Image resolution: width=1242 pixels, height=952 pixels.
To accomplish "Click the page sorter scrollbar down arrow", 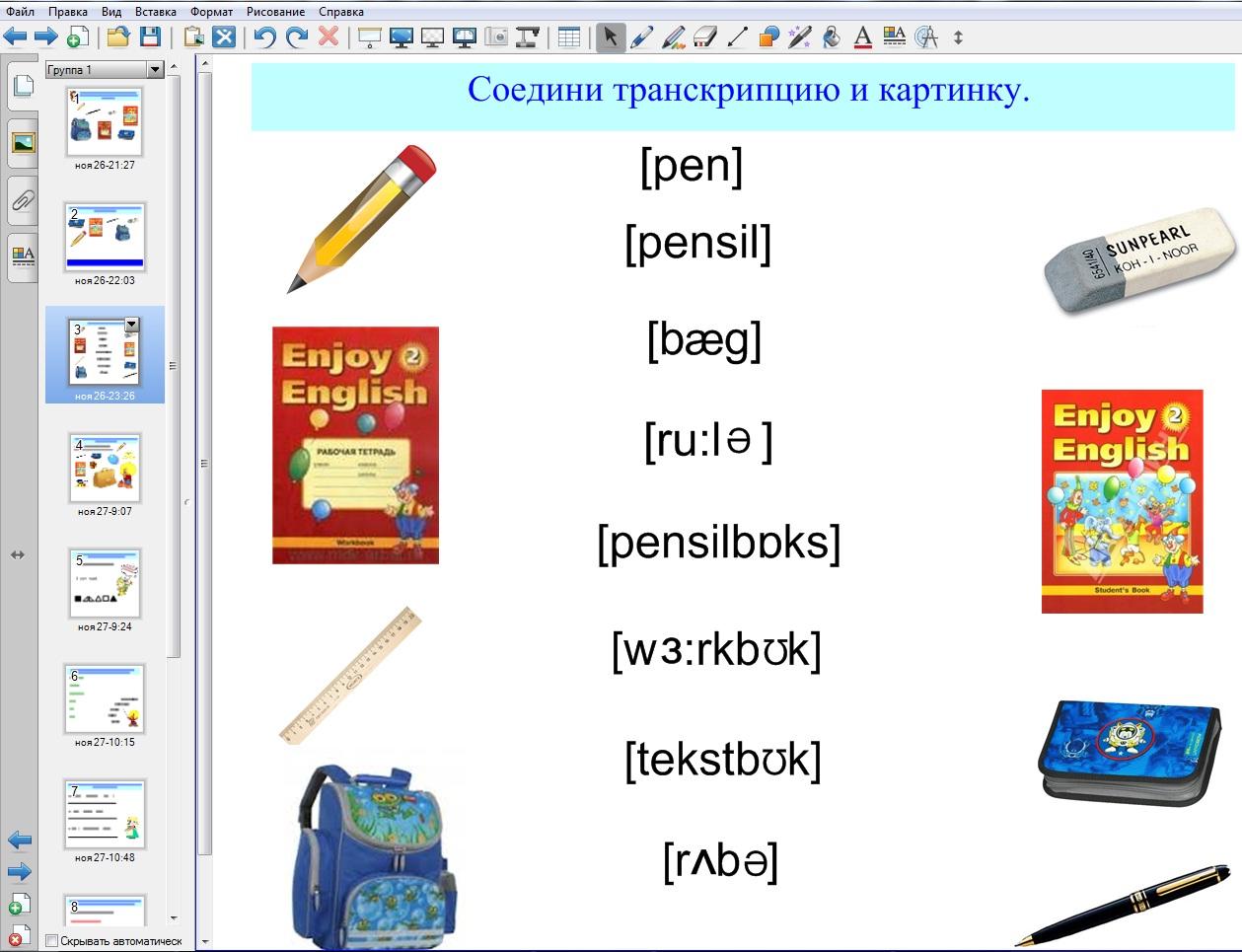I will pos(175,918).
